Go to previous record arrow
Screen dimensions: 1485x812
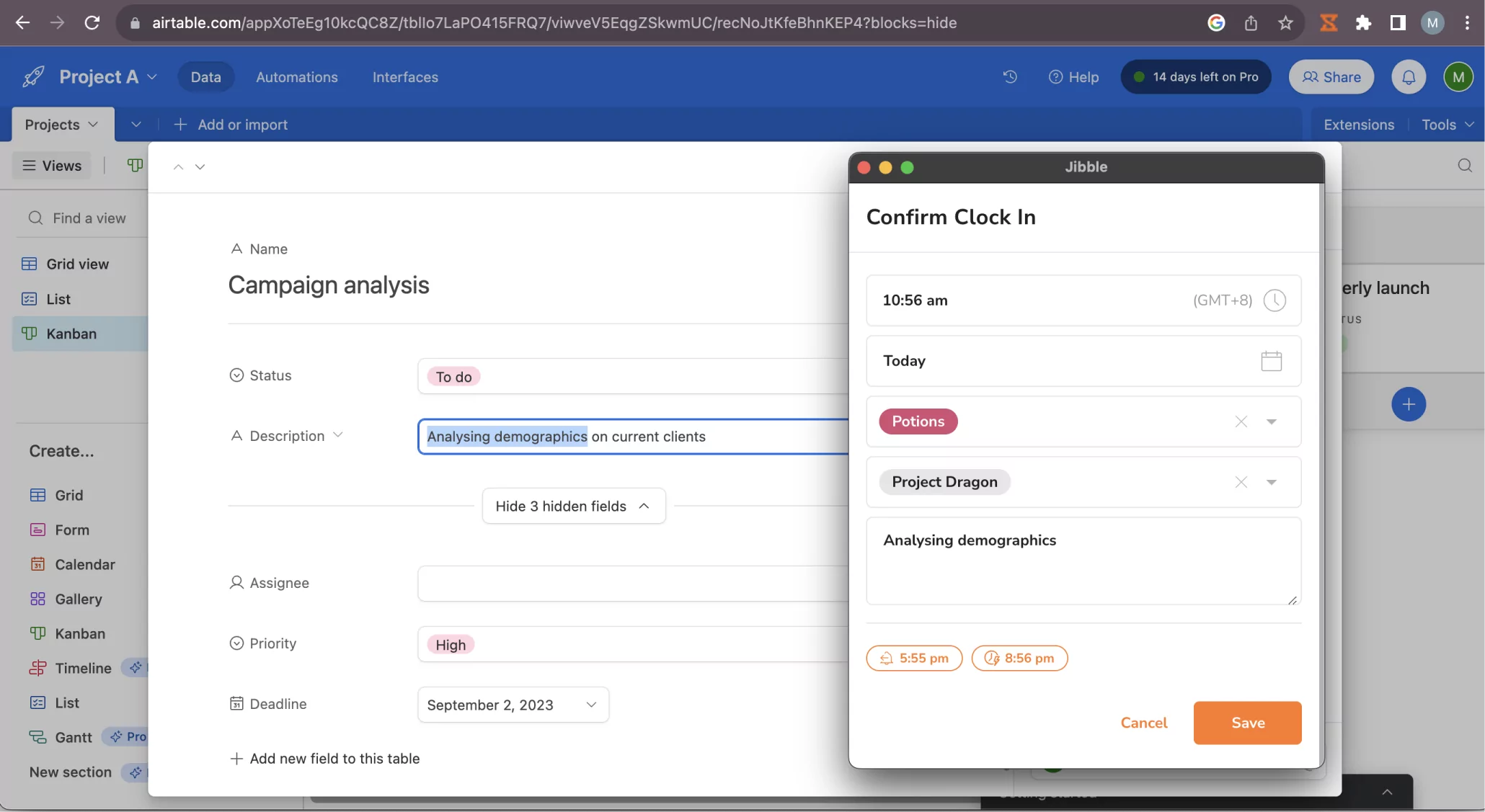point(178,166)
